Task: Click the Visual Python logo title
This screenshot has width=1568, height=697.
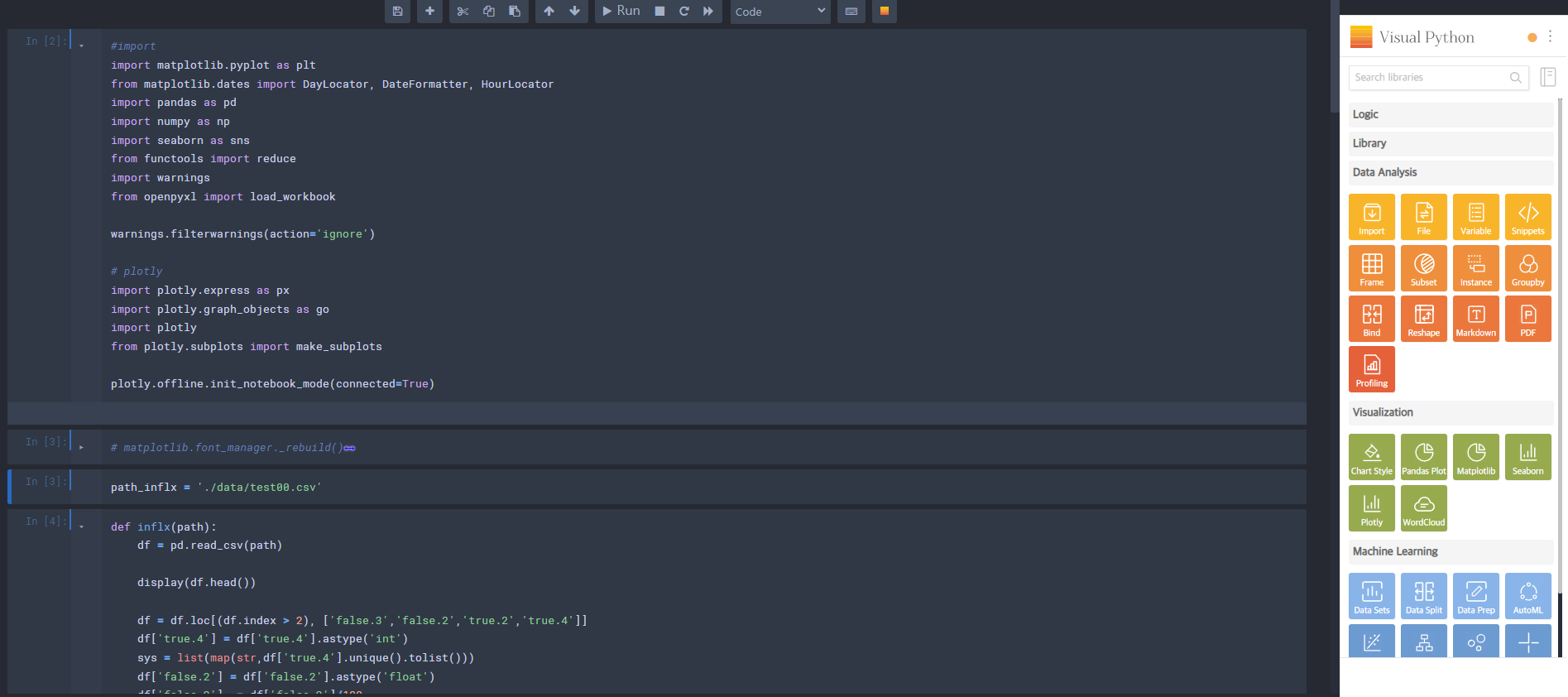Action: (1412, 37)
